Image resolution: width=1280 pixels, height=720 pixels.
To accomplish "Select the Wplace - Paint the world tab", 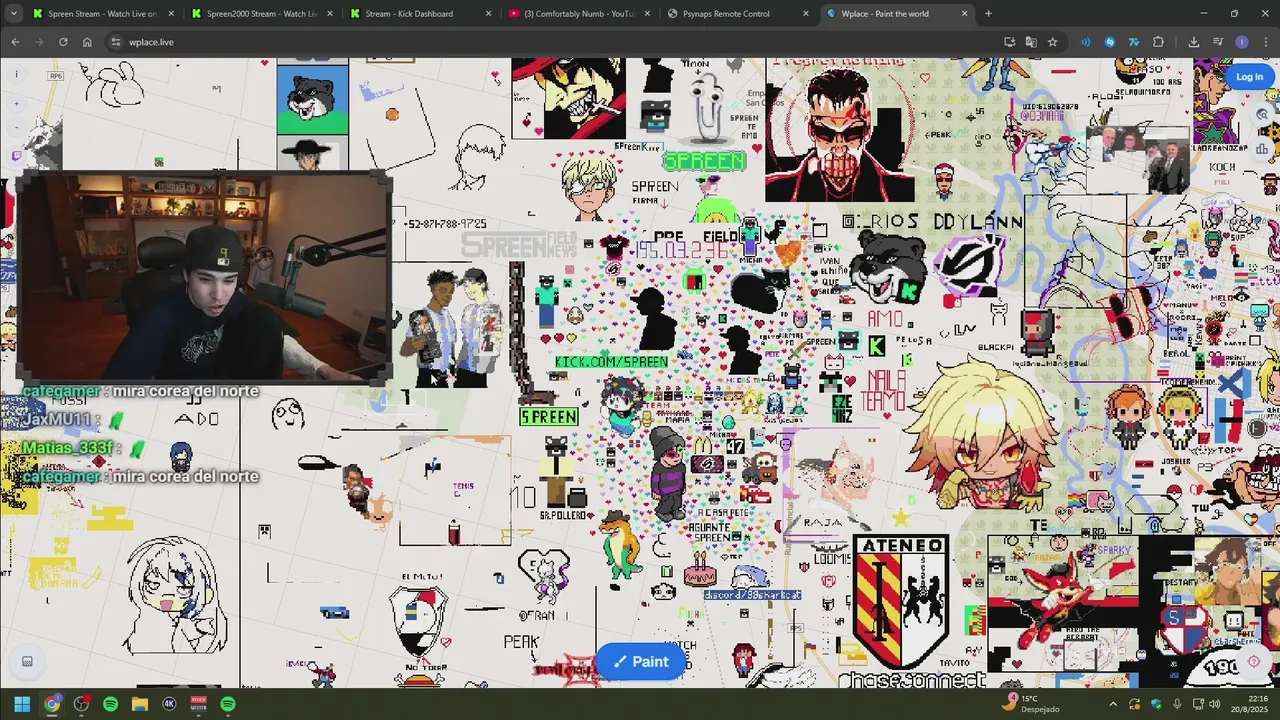I will [897, 14].
